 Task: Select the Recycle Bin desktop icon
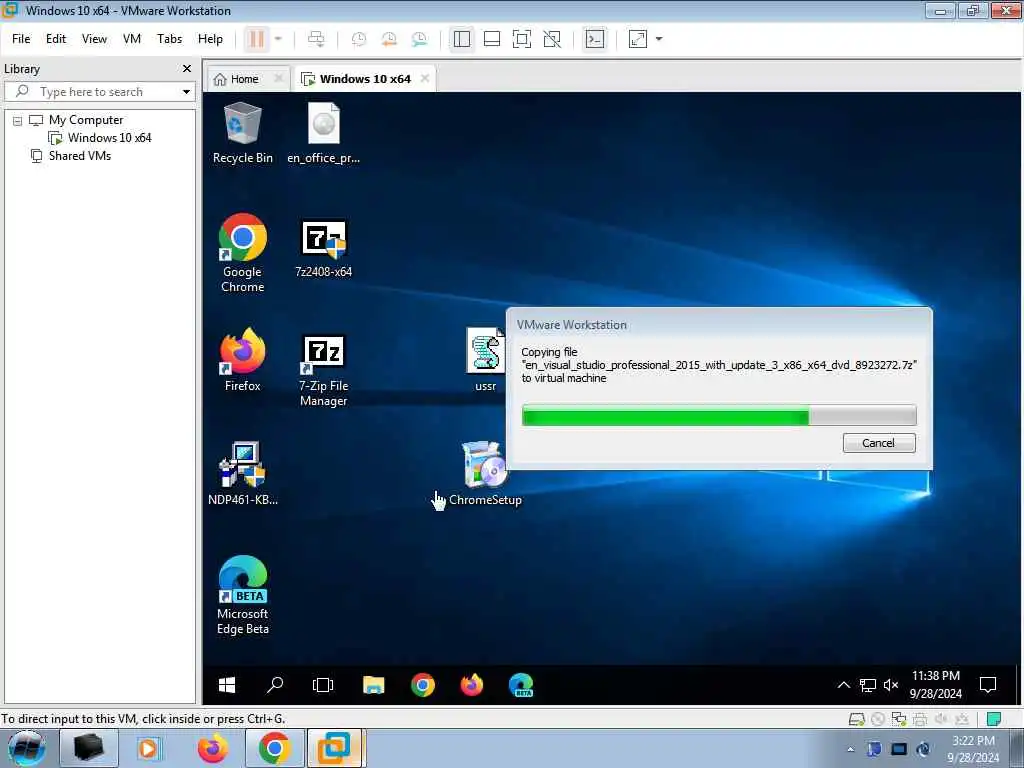pyautogui.click(x=242, y=134)
